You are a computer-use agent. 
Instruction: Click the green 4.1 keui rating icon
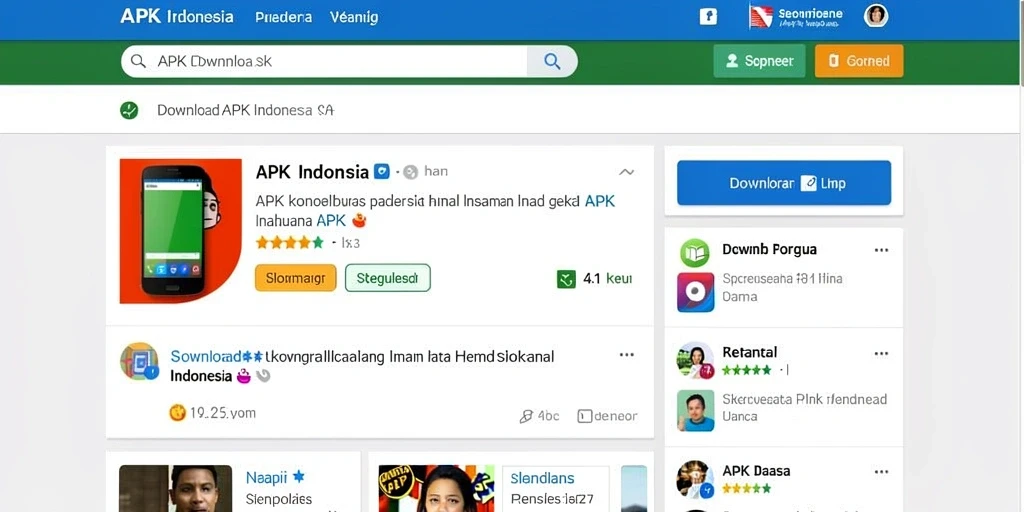click(566, 279)
